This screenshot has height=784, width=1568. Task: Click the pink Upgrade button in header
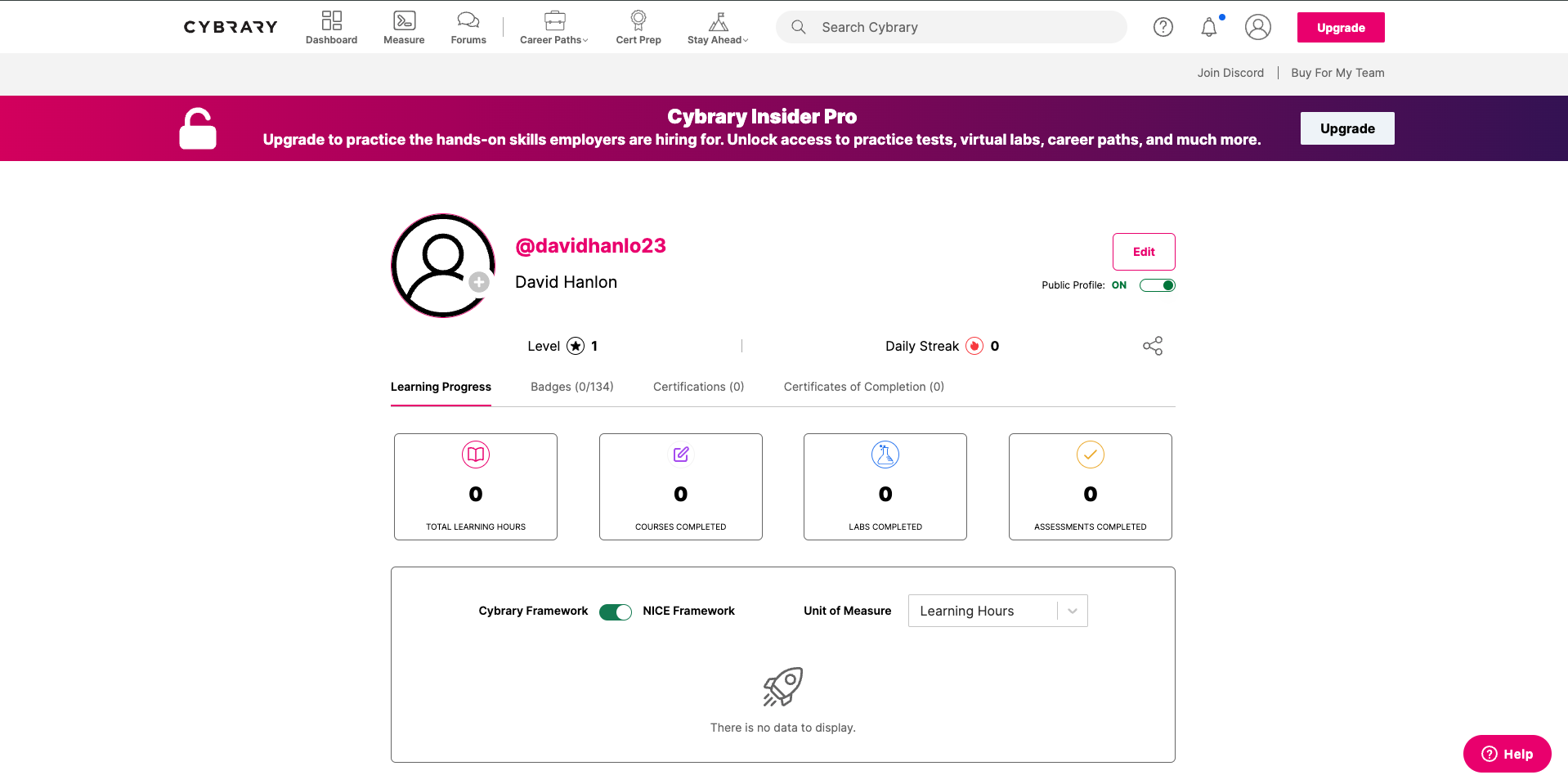pos(1341,27)
